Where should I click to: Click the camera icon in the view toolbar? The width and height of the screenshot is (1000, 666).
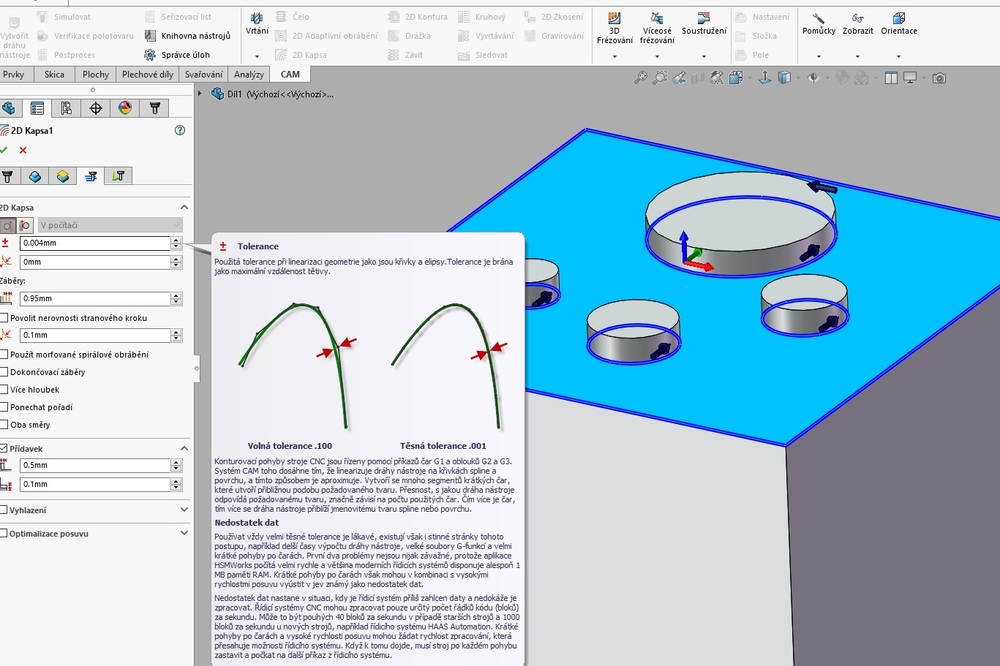point(939,78)
